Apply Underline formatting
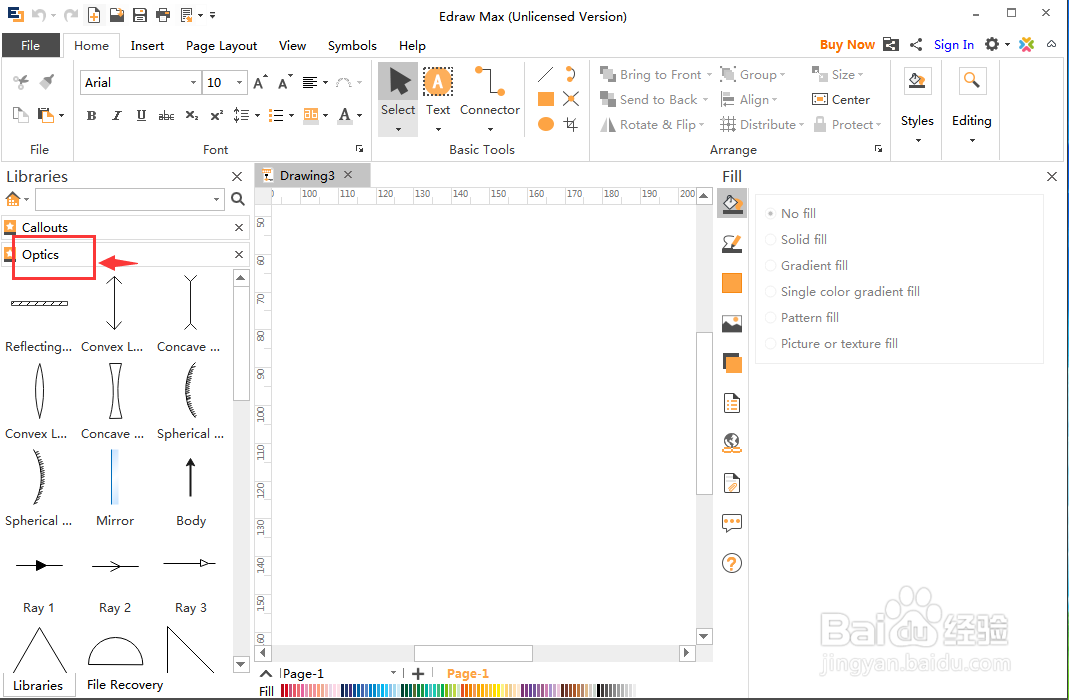The width and height of the screenshot is (1069, 700). 141,116
